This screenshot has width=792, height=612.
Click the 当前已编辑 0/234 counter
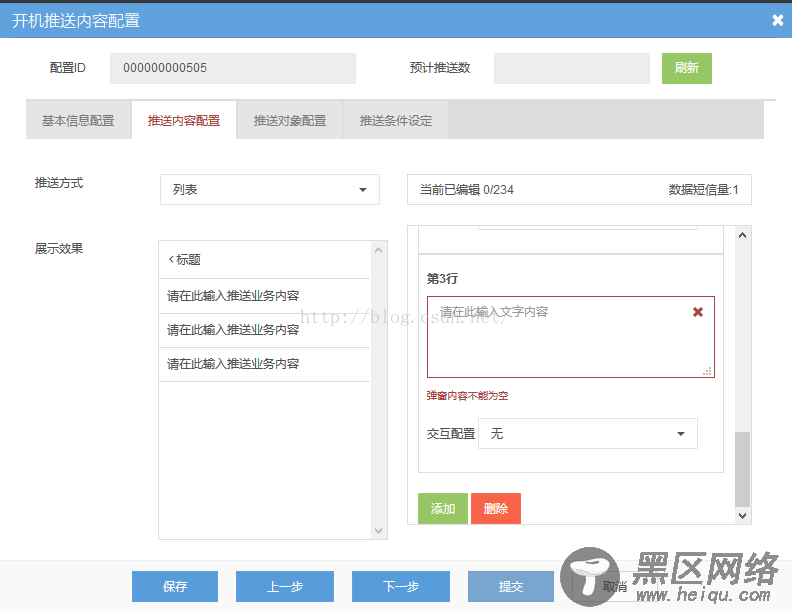pos(467,190)
